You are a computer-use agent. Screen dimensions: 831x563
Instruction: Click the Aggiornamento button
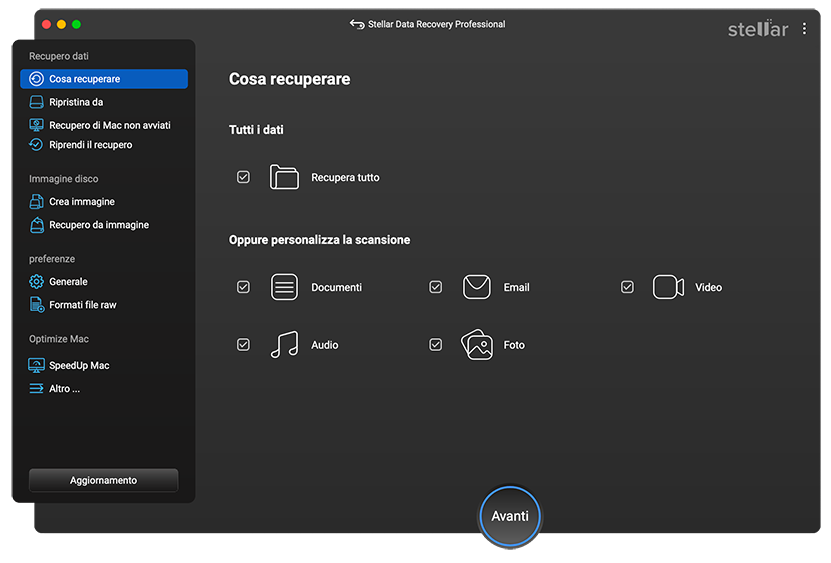(x=103, y=480)
